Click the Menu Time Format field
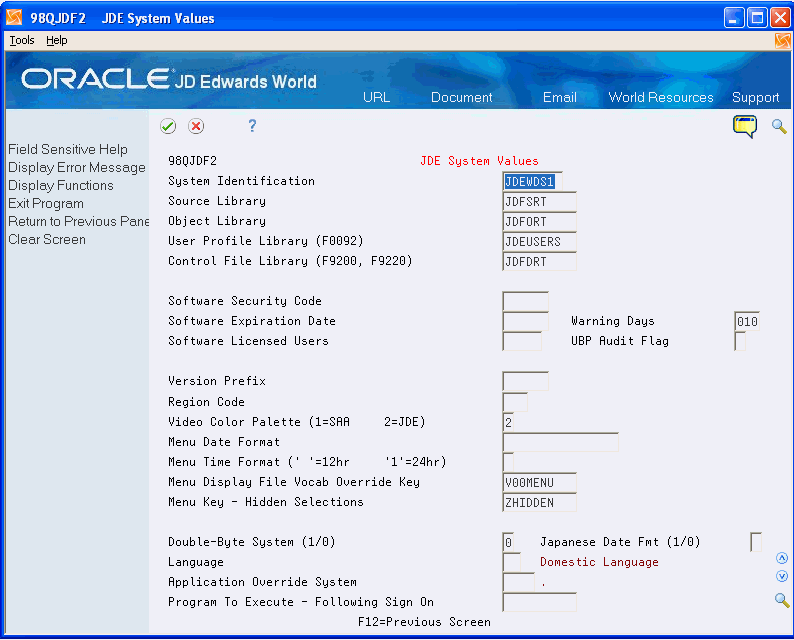794x640 pixels. click(x=508, y=462)
